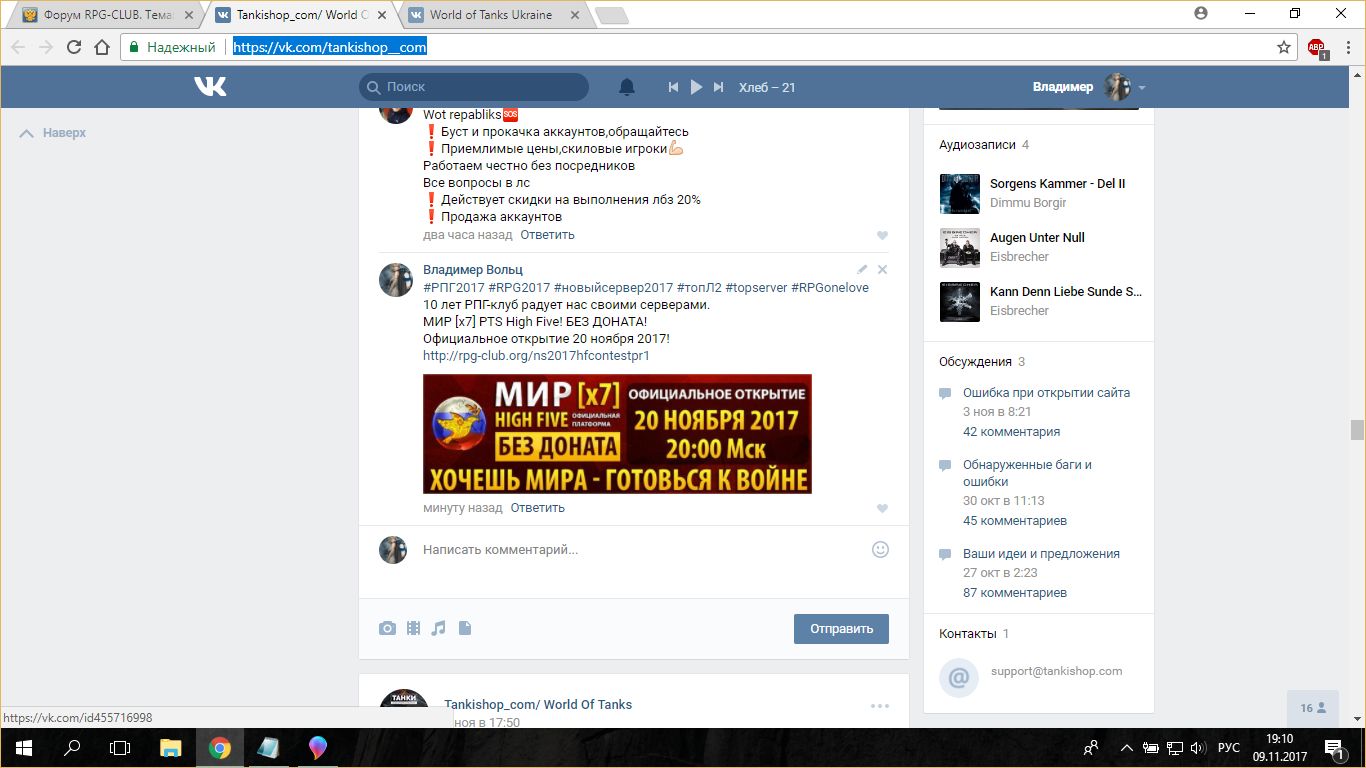Attach a document to the comment
The image size is (1366, 768).
click(465, 628)
